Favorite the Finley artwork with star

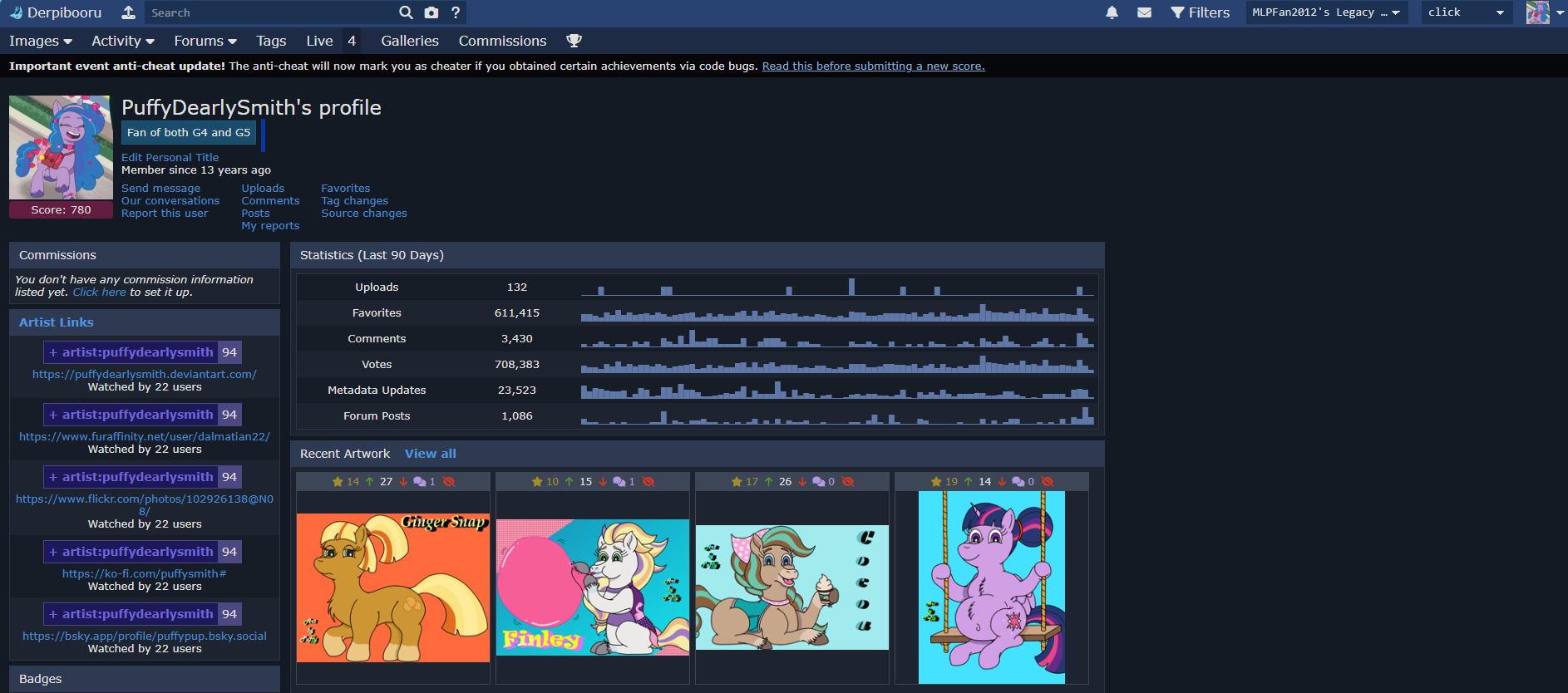pyautogui.click(x=537, y=482)
